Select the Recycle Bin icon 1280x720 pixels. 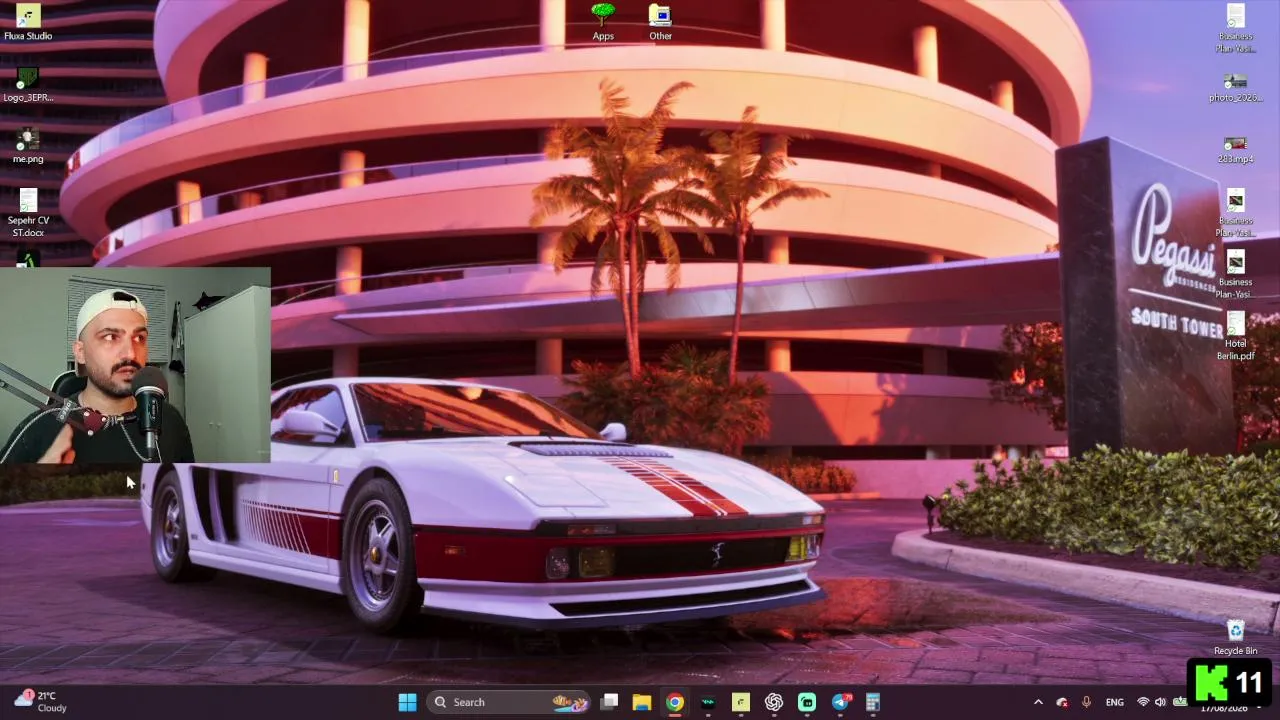click(1235, 638)
